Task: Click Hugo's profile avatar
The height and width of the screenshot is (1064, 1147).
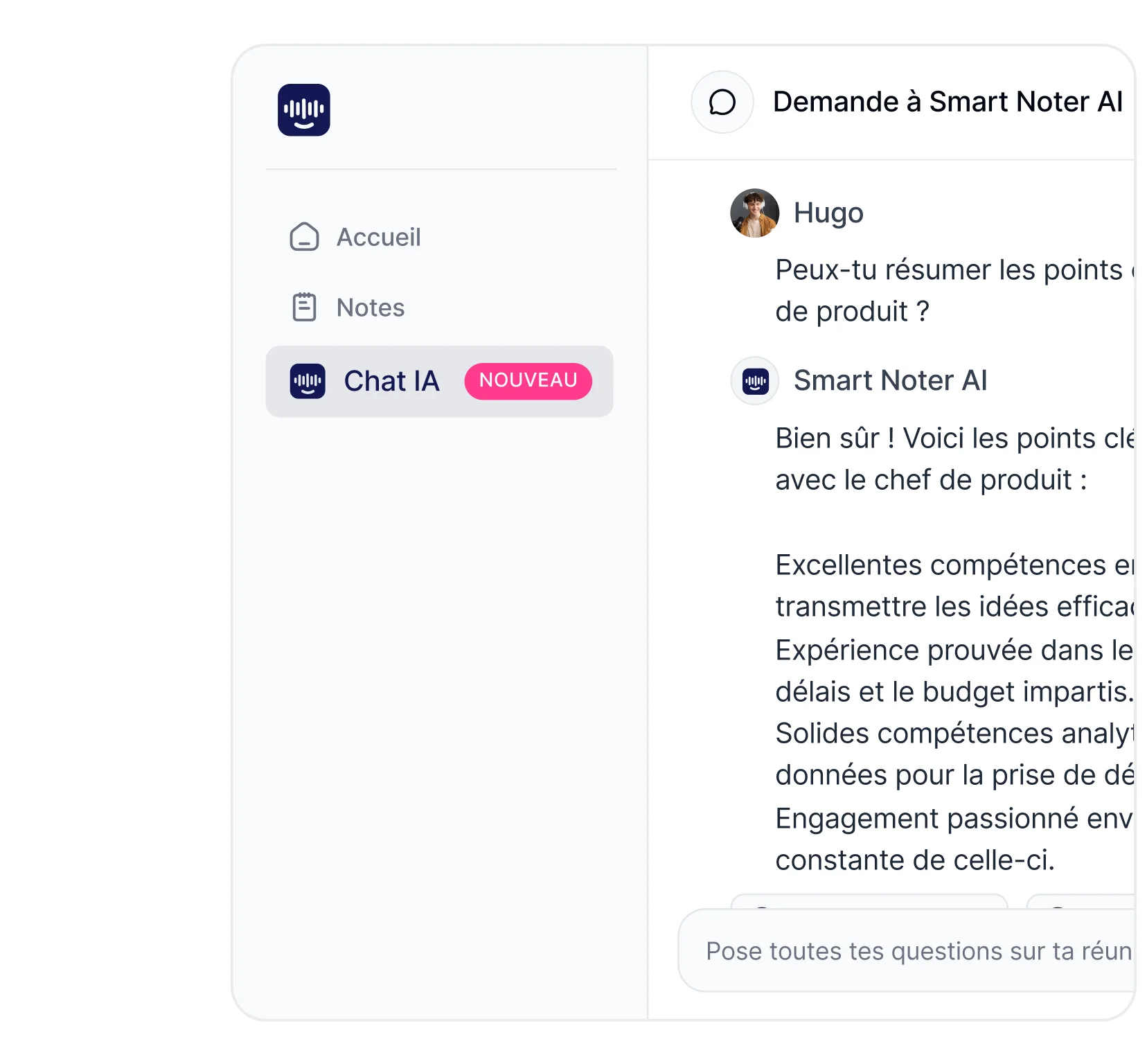Action: pos(755,213)
